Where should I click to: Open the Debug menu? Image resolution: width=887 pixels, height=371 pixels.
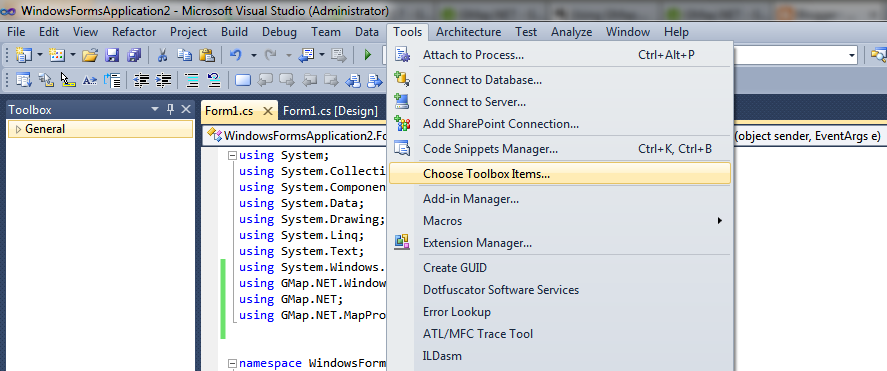click(x=279, y=32)
